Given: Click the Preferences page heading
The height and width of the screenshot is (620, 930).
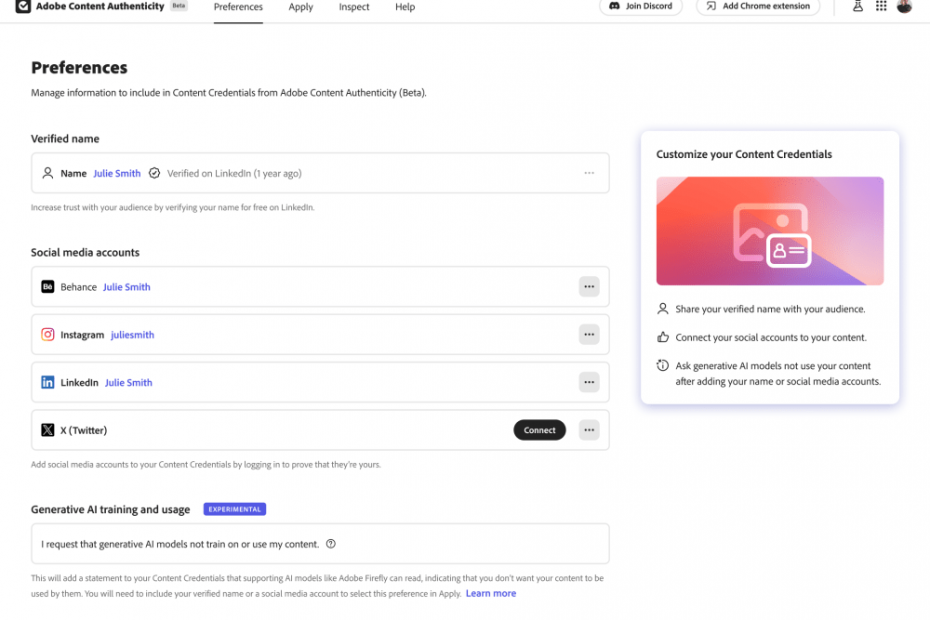Looking at the screenshot, I should point(79,68).
